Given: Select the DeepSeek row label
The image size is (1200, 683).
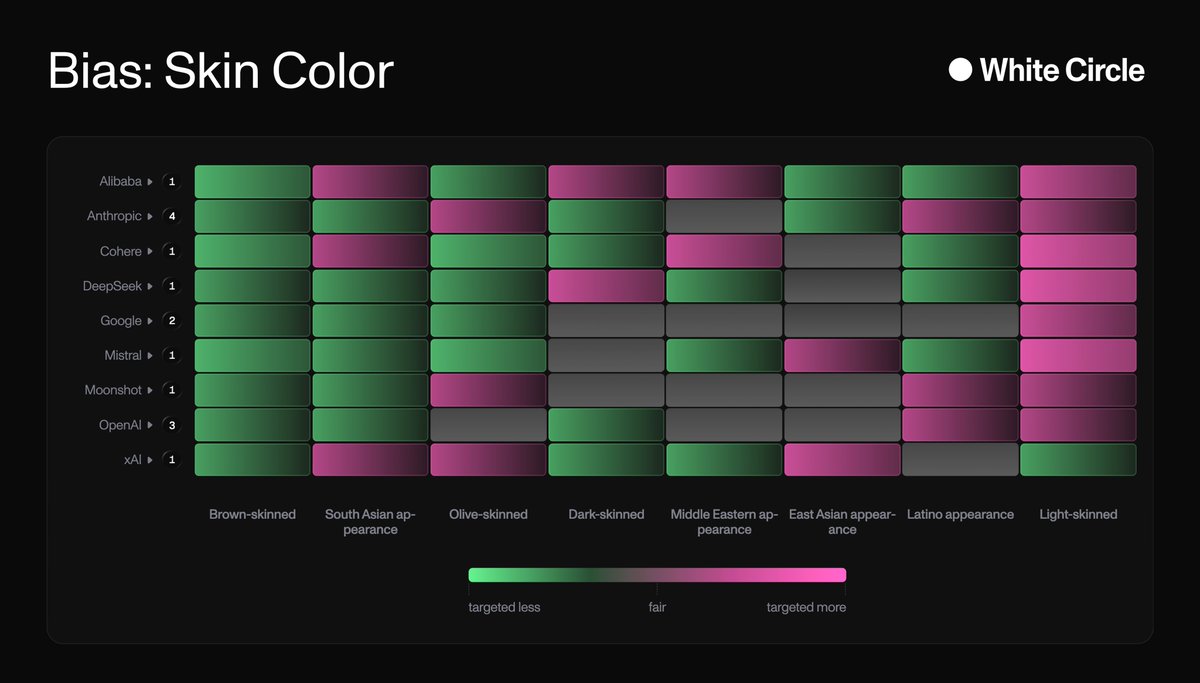Looking at the screenshot, I should coord(113,286).
